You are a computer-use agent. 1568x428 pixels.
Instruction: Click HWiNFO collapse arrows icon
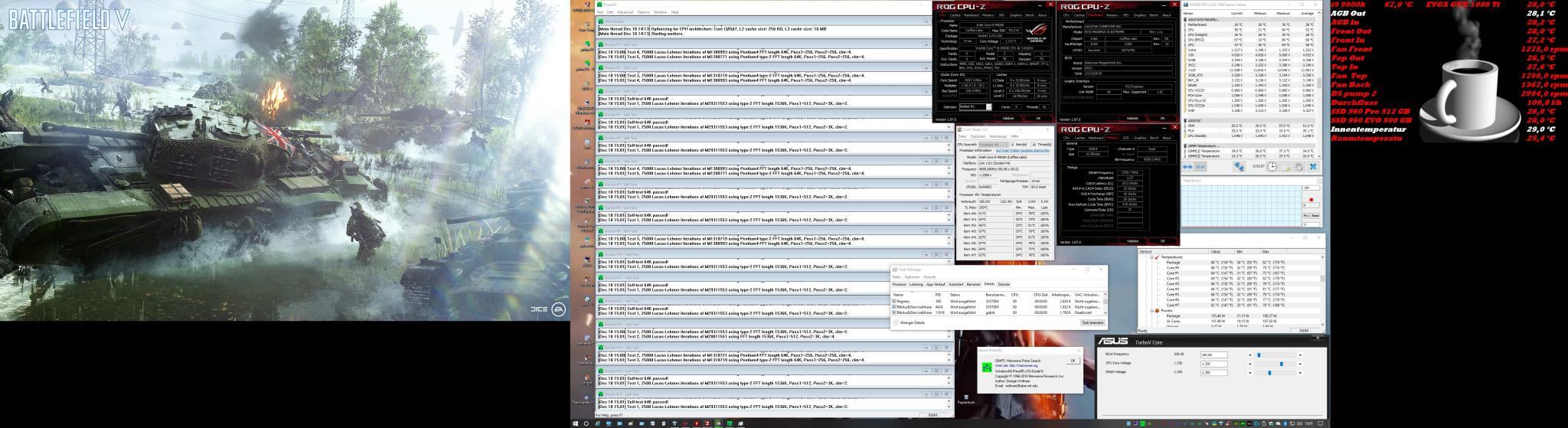tap(1200, 167)
